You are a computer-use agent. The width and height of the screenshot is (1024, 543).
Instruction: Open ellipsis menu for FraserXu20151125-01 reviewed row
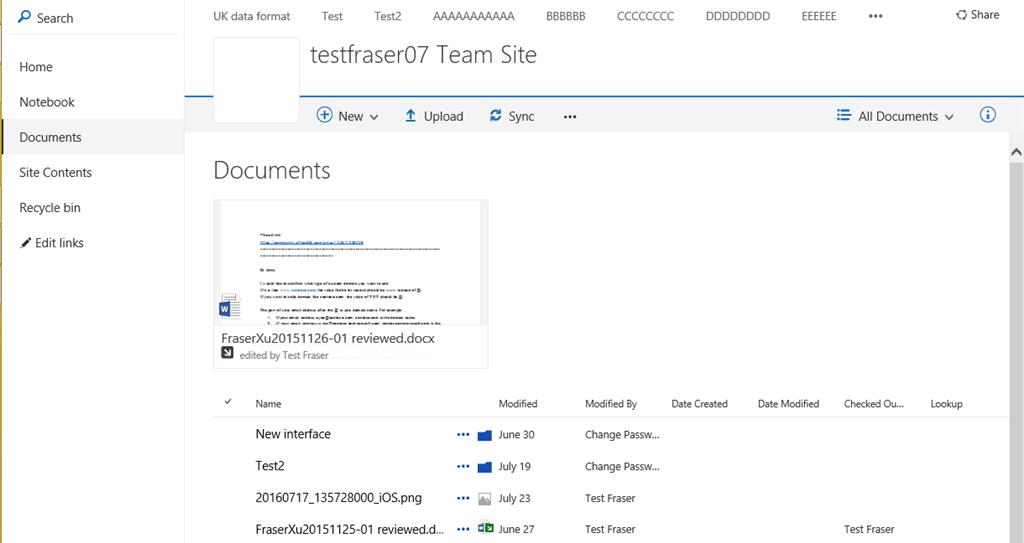pos(463,529)
